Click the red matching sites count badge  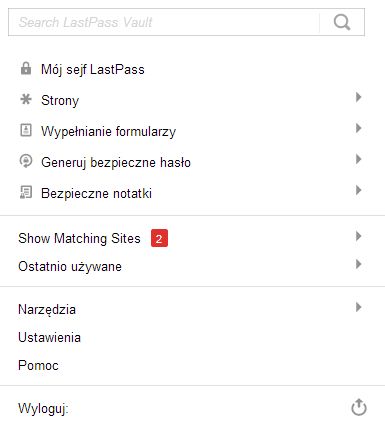point(159,238)
